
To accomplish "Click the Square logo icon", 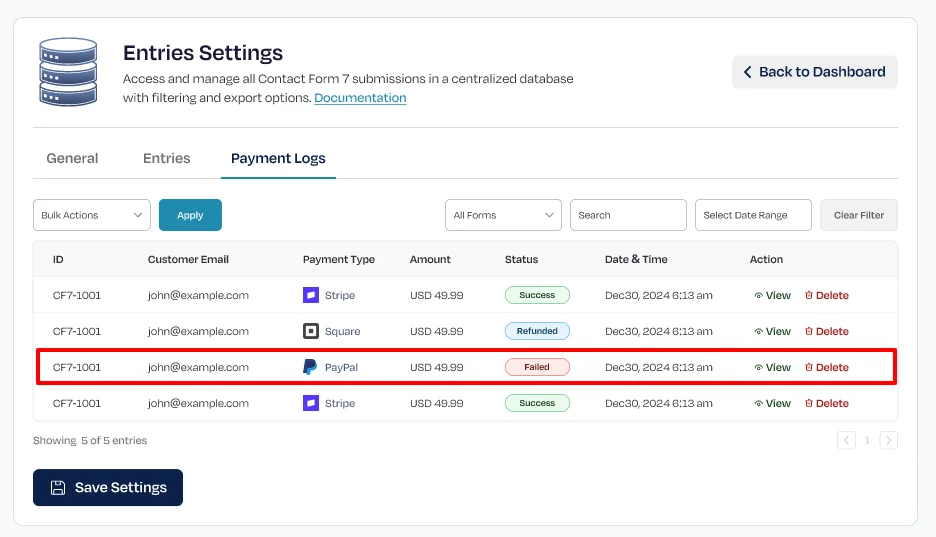I will click(310, 331).
